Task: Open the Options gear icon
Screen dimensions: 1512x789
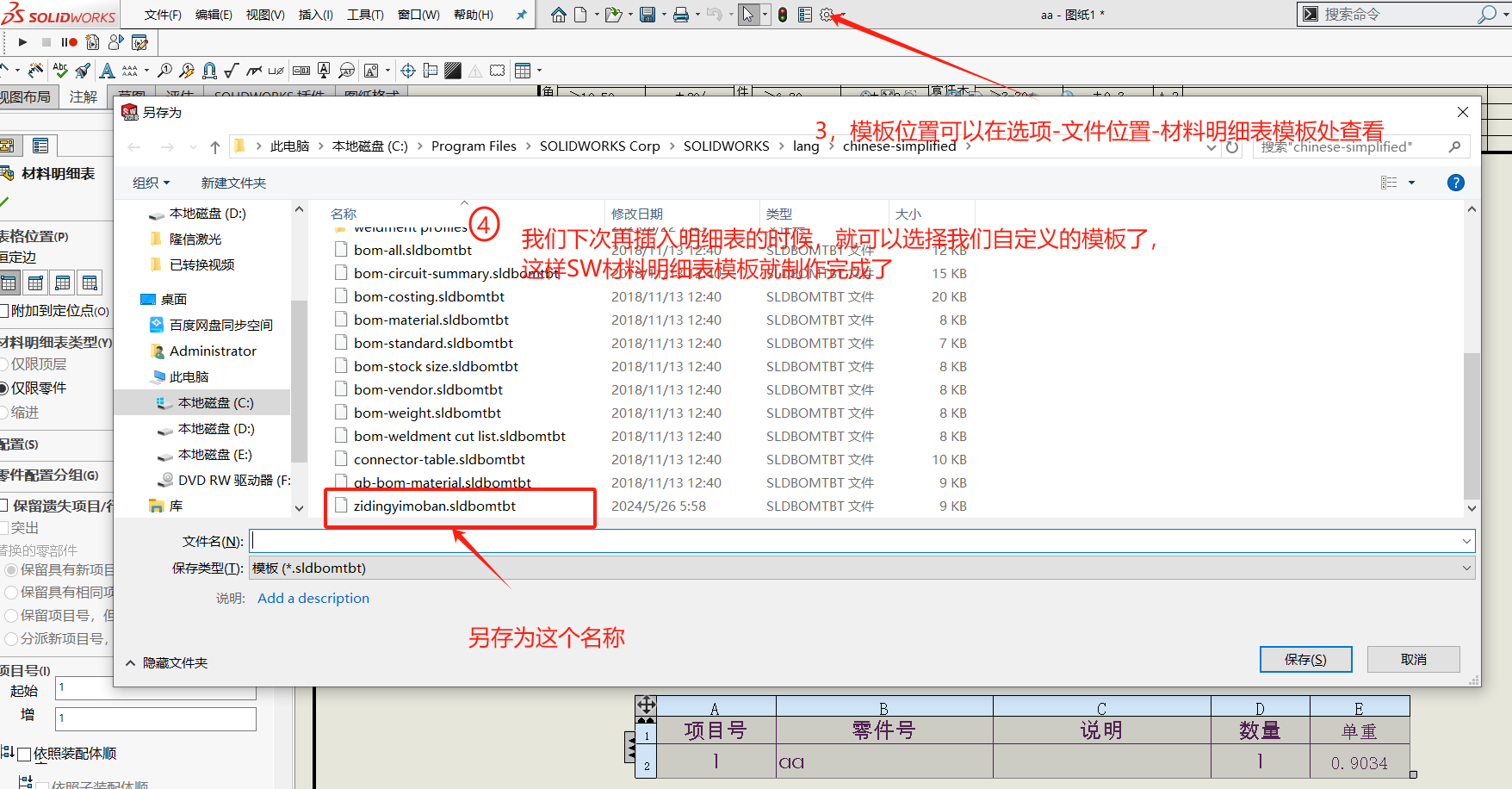Action: click(827, 15)
